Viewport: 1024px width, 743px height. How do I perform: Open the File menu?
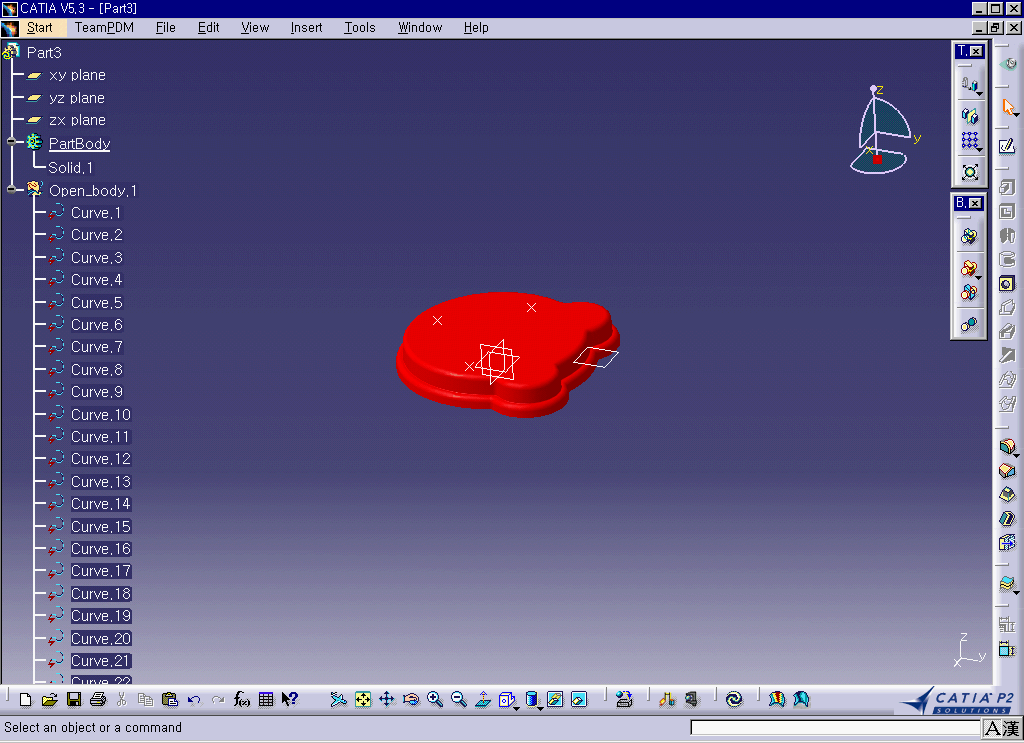[x=165, y=27]
